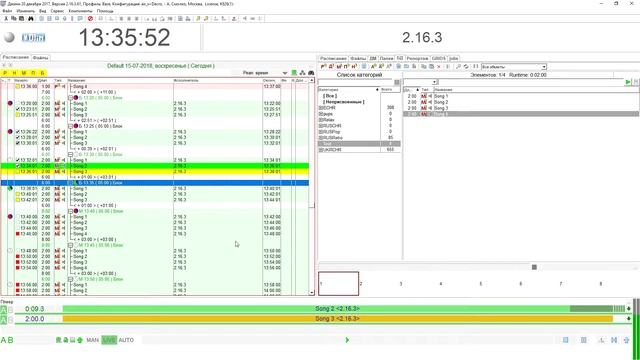Toggle checkbox on the green highlighted Song 2 row

18,166
